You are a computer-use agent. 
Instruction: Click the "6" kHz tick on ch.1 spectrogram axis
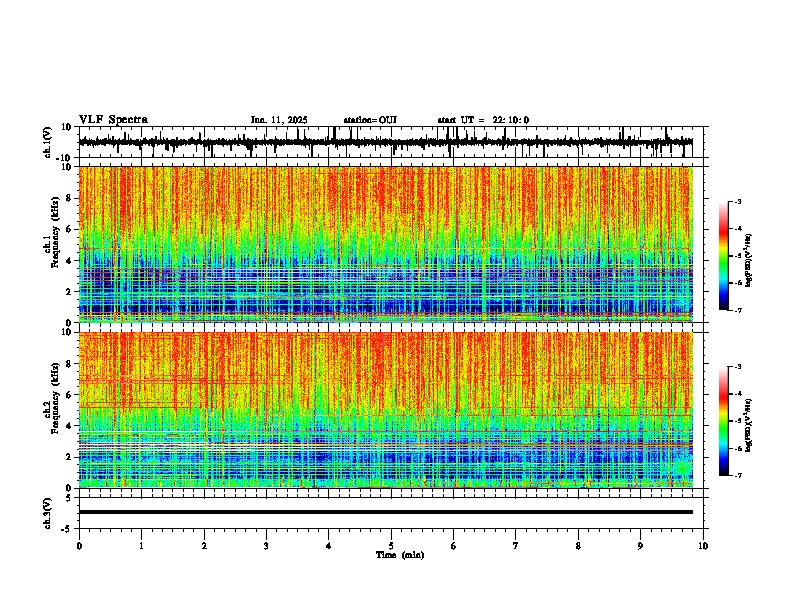tap(69, 229)
